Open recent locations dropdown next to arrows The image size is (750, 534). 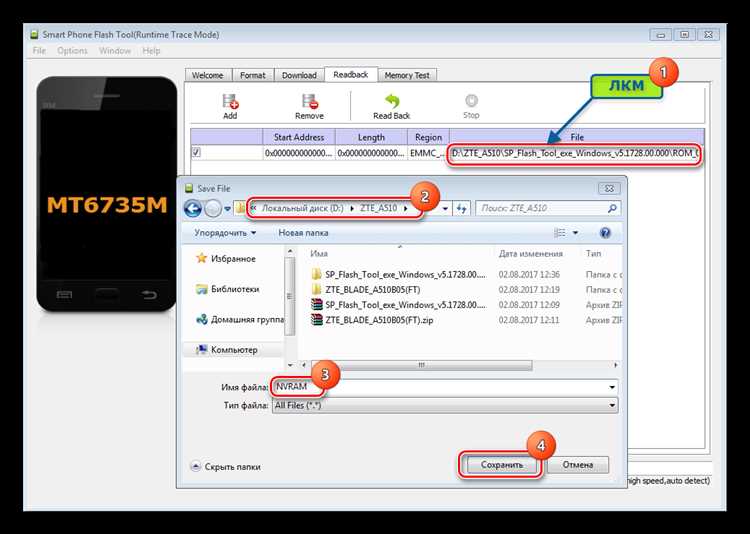[228, 209]
